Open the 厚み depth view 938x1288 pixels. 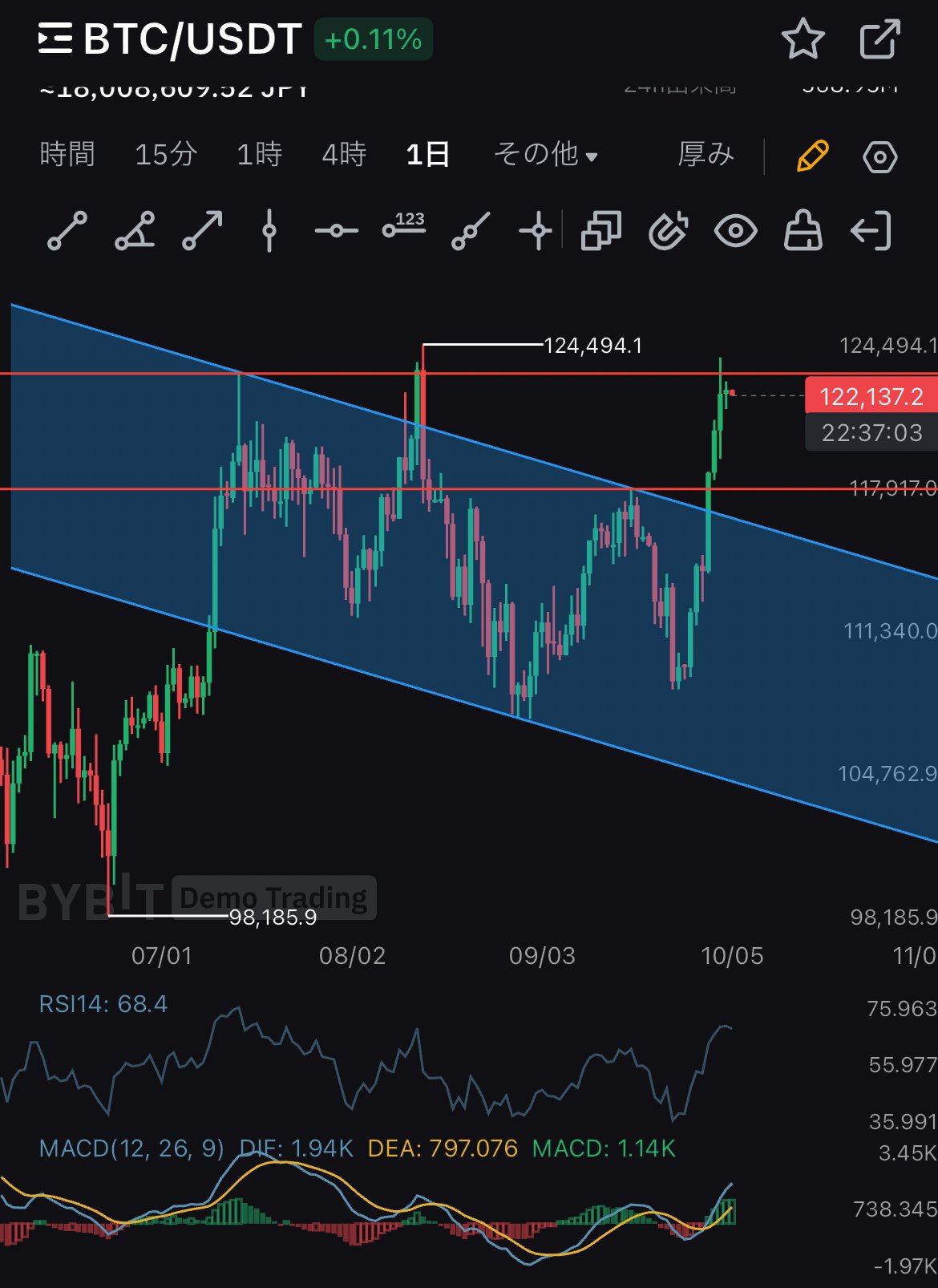click(x=706, y=154)
